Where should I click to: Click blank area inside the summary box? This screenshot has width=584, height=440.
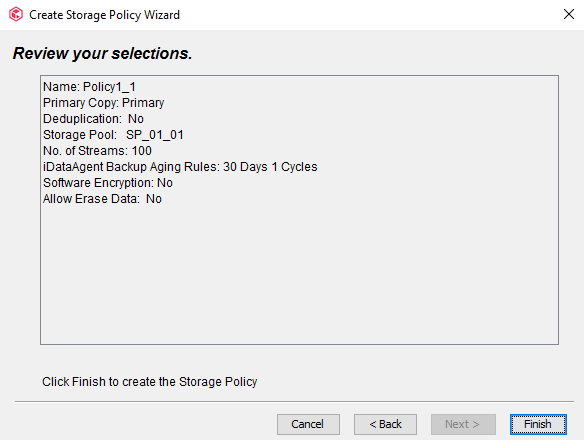tap(299, 274)
